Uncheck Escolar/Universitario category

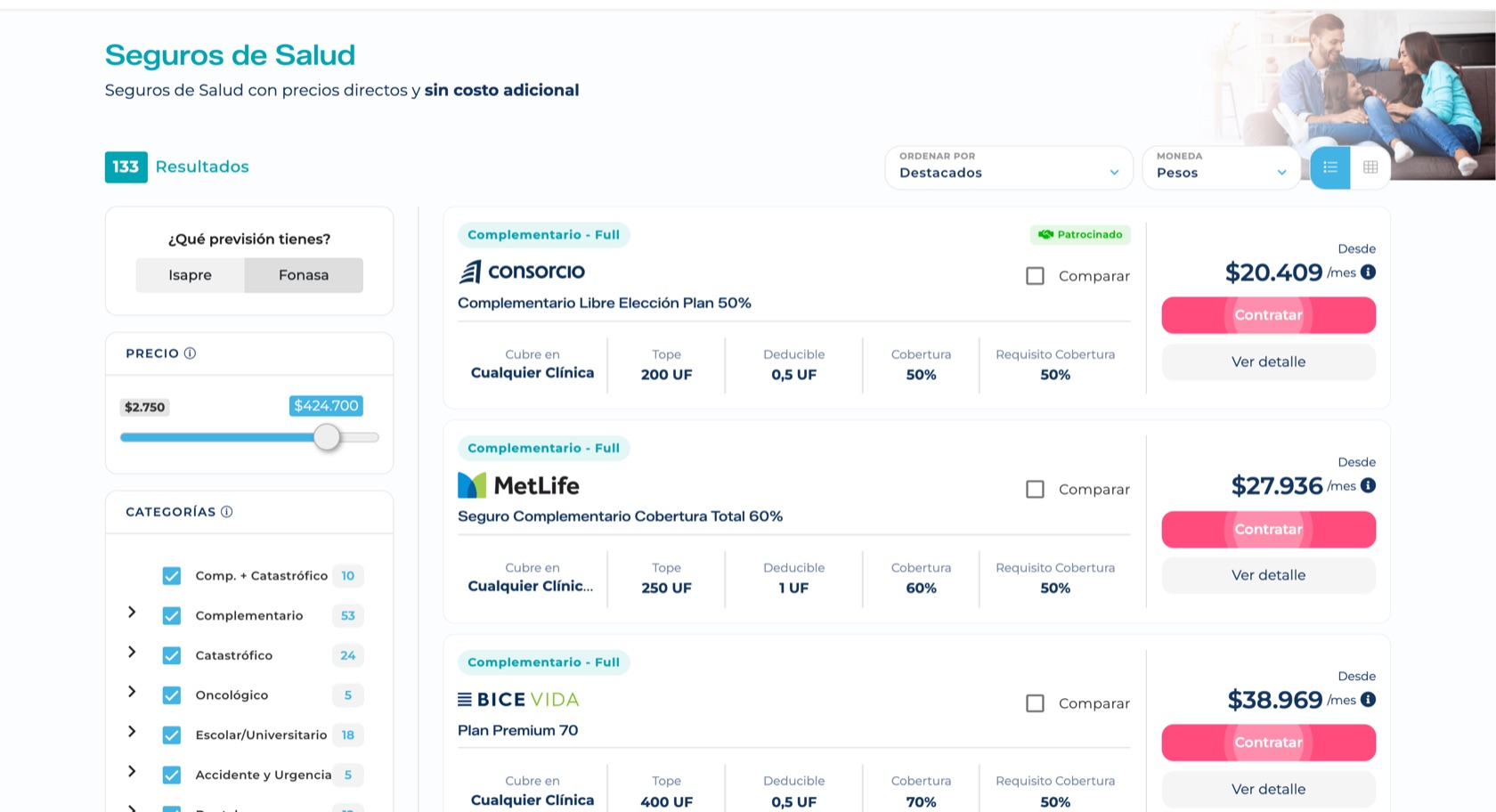(x=172, y=735)
